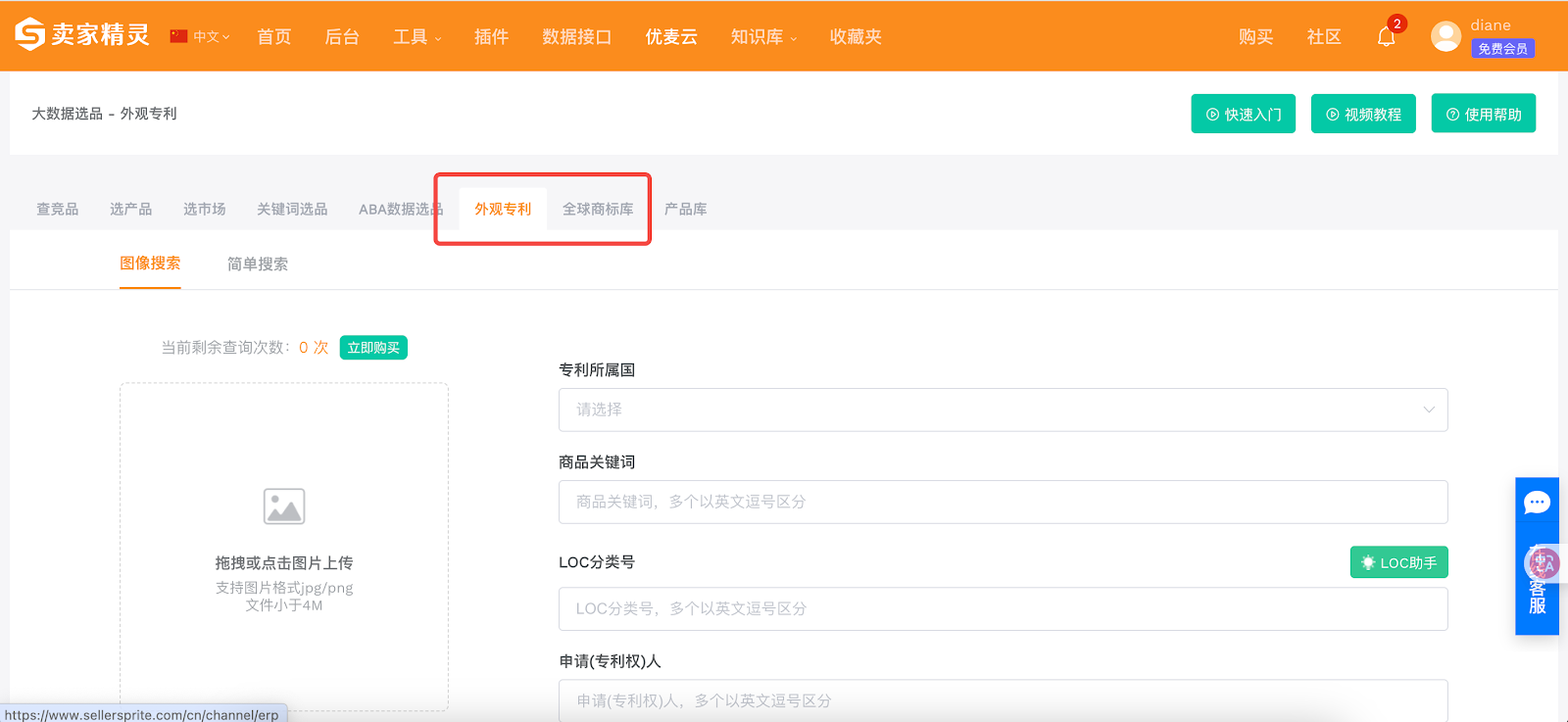Click the image upload placeholder icon
1568x722 pixels.
click(x=284, y=506)
